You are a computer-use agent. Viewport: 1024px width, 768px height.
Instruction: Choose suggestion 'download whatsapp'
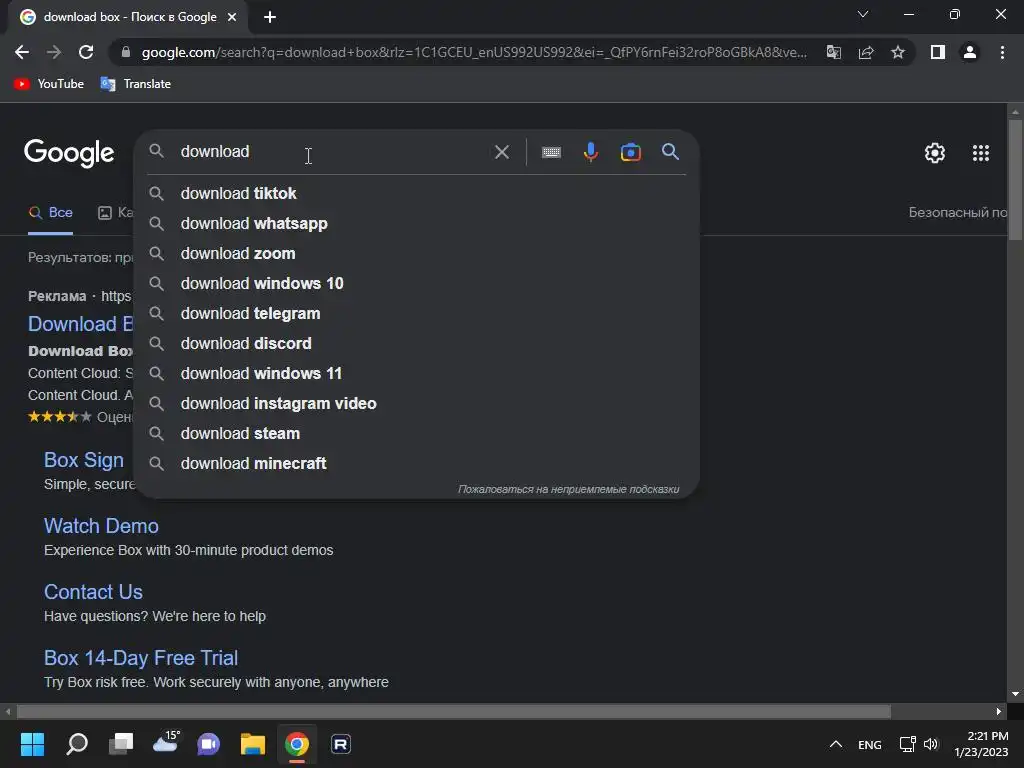(417, 223)
